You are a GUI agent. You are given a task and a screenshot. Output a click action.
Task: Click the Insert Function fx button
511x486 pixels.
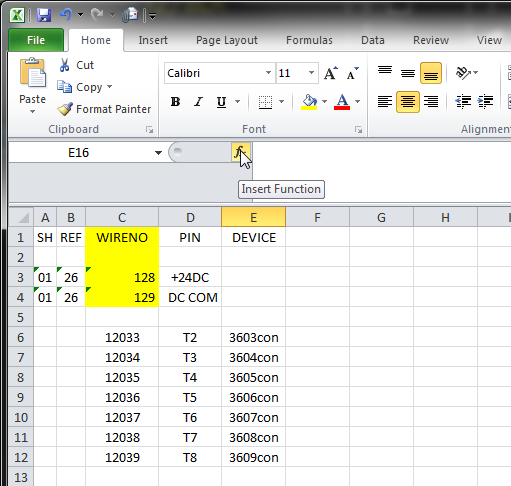click(x=241, y=152)
